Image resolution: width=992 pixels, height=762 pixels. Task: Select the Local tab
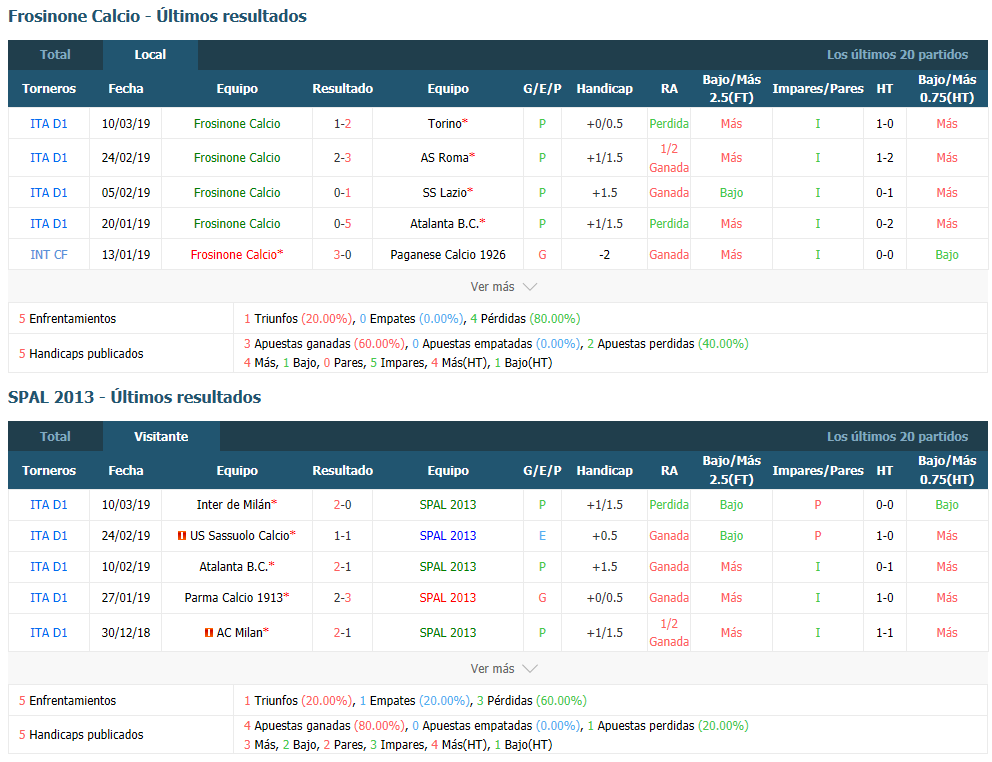(x=150, y=55)
